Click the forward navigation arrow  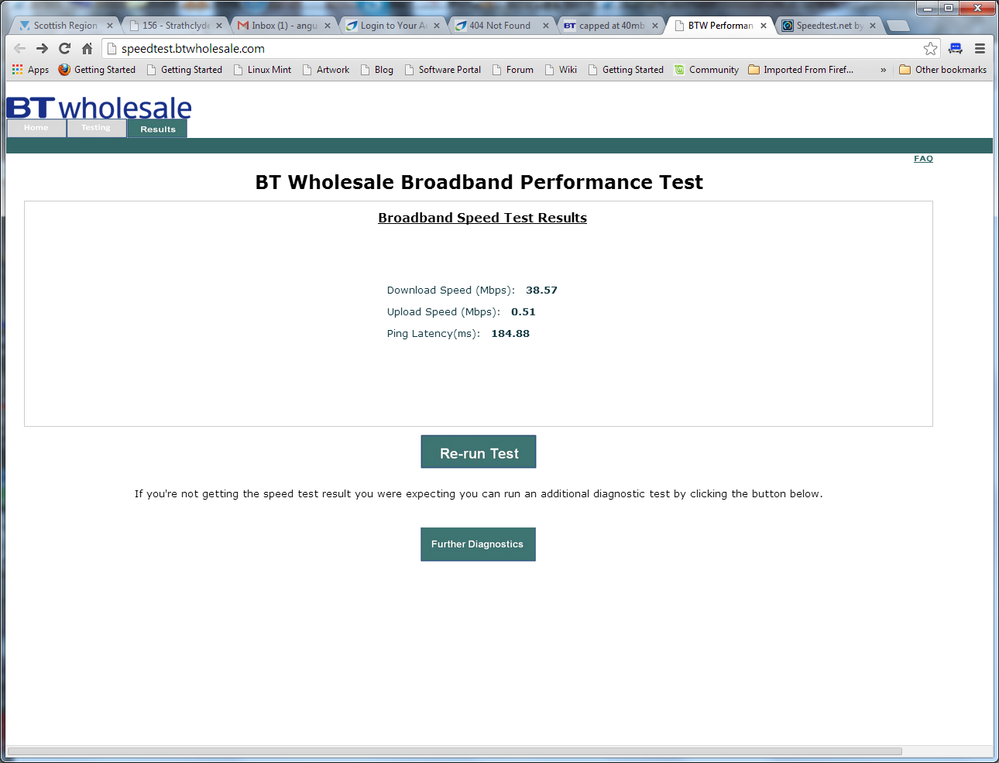41,47
